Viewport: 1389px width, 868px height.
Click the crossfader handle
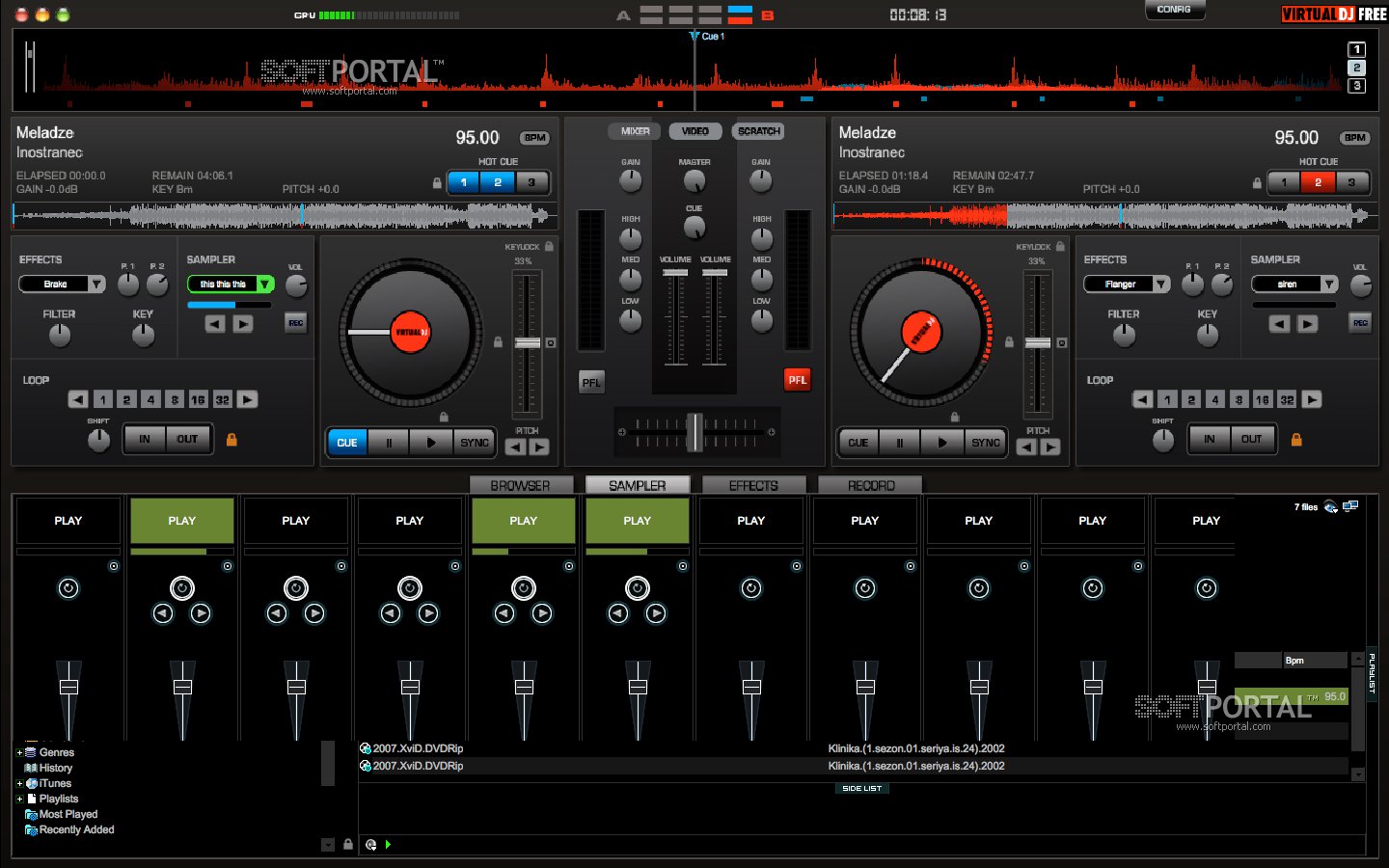694,432
